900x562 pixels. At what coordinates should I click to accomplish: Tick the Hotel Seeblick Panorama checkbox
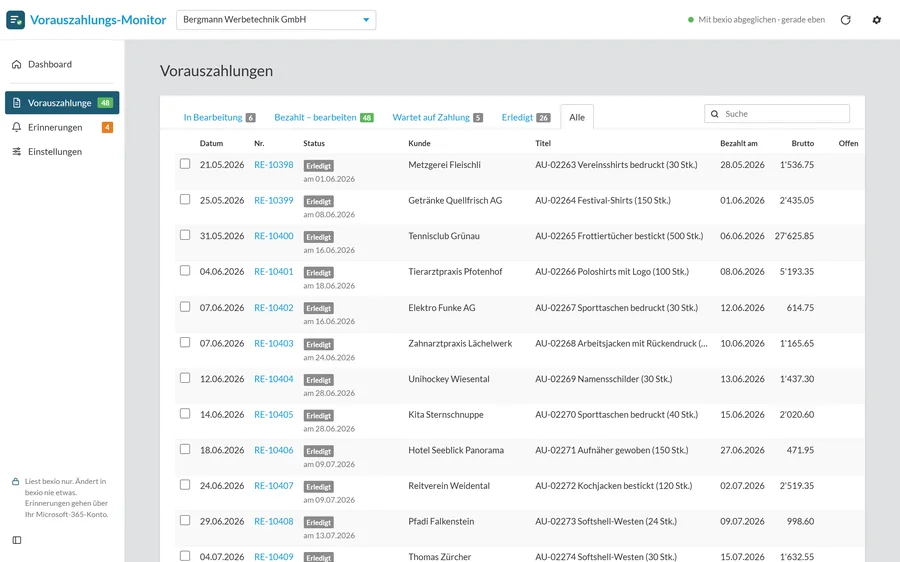click(185, 449)
